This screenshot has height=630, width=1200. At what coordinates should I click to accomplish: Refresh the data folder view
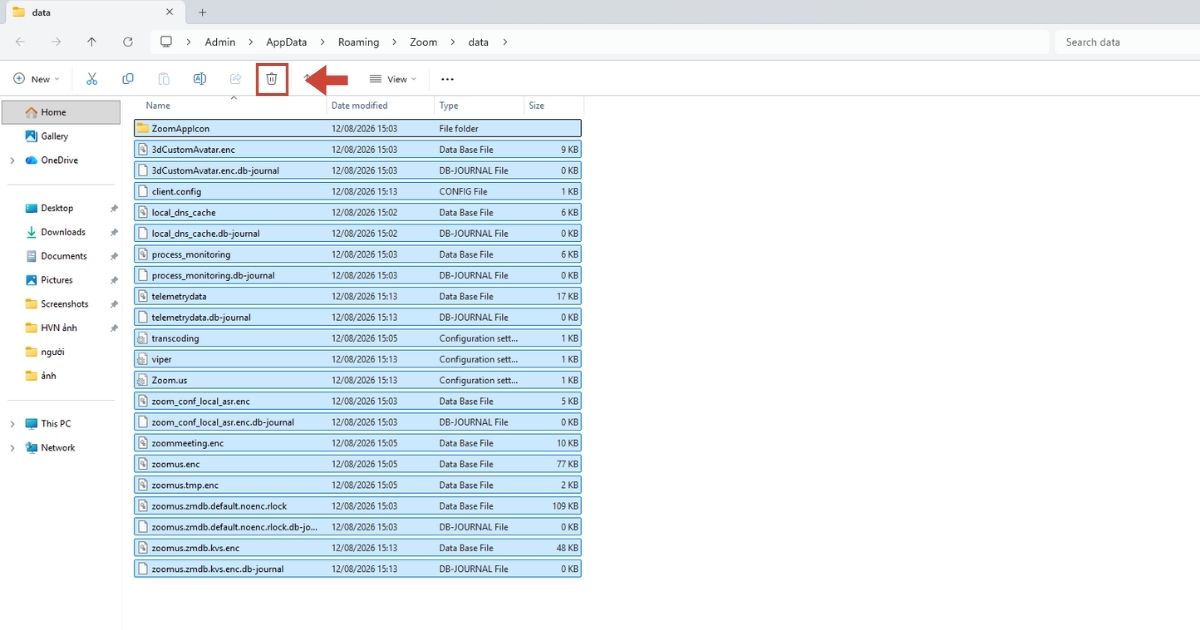pos(127,42)
